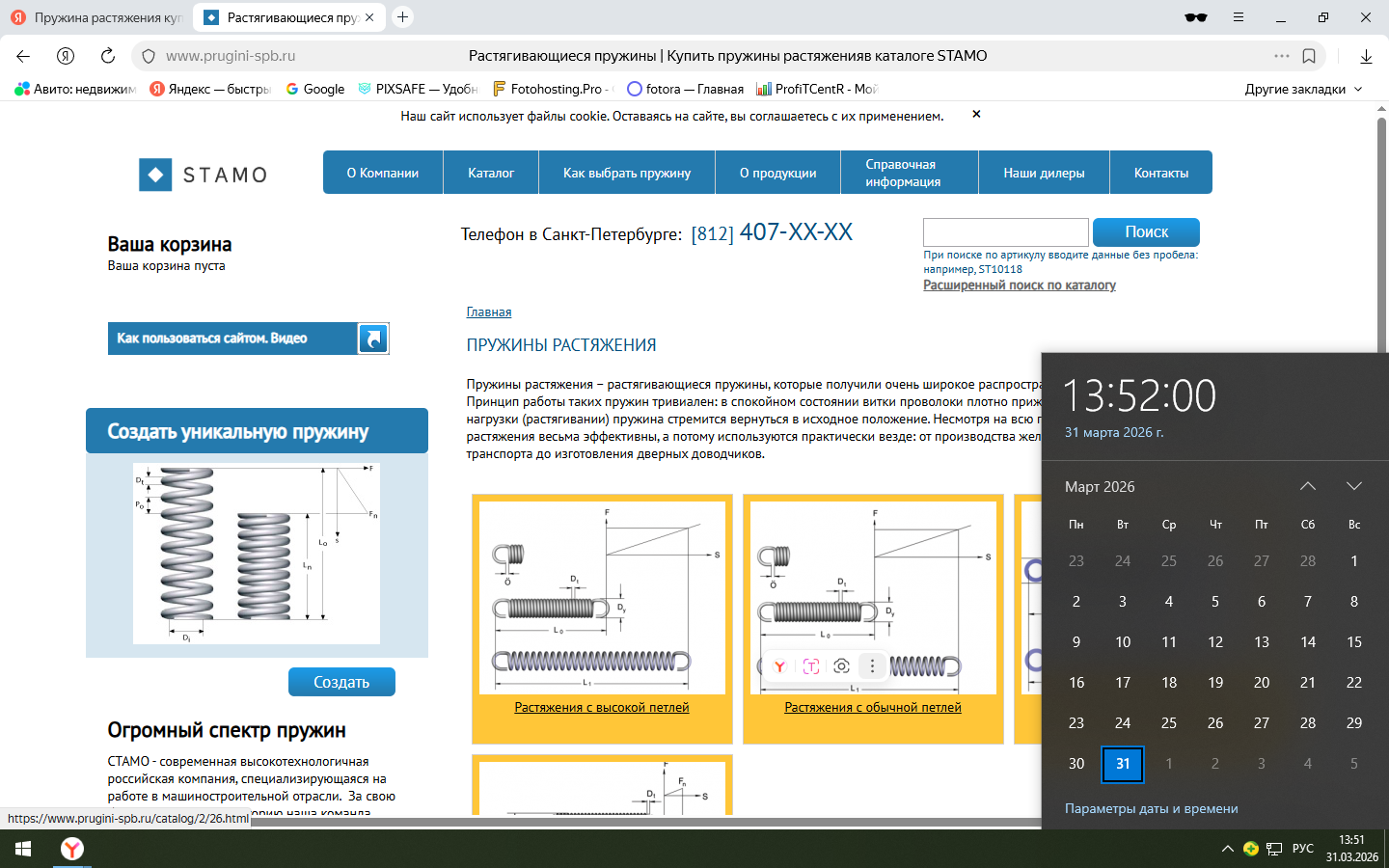
Task: Click the spring diagram under Создать уникальную пружину
Action: 257,554
